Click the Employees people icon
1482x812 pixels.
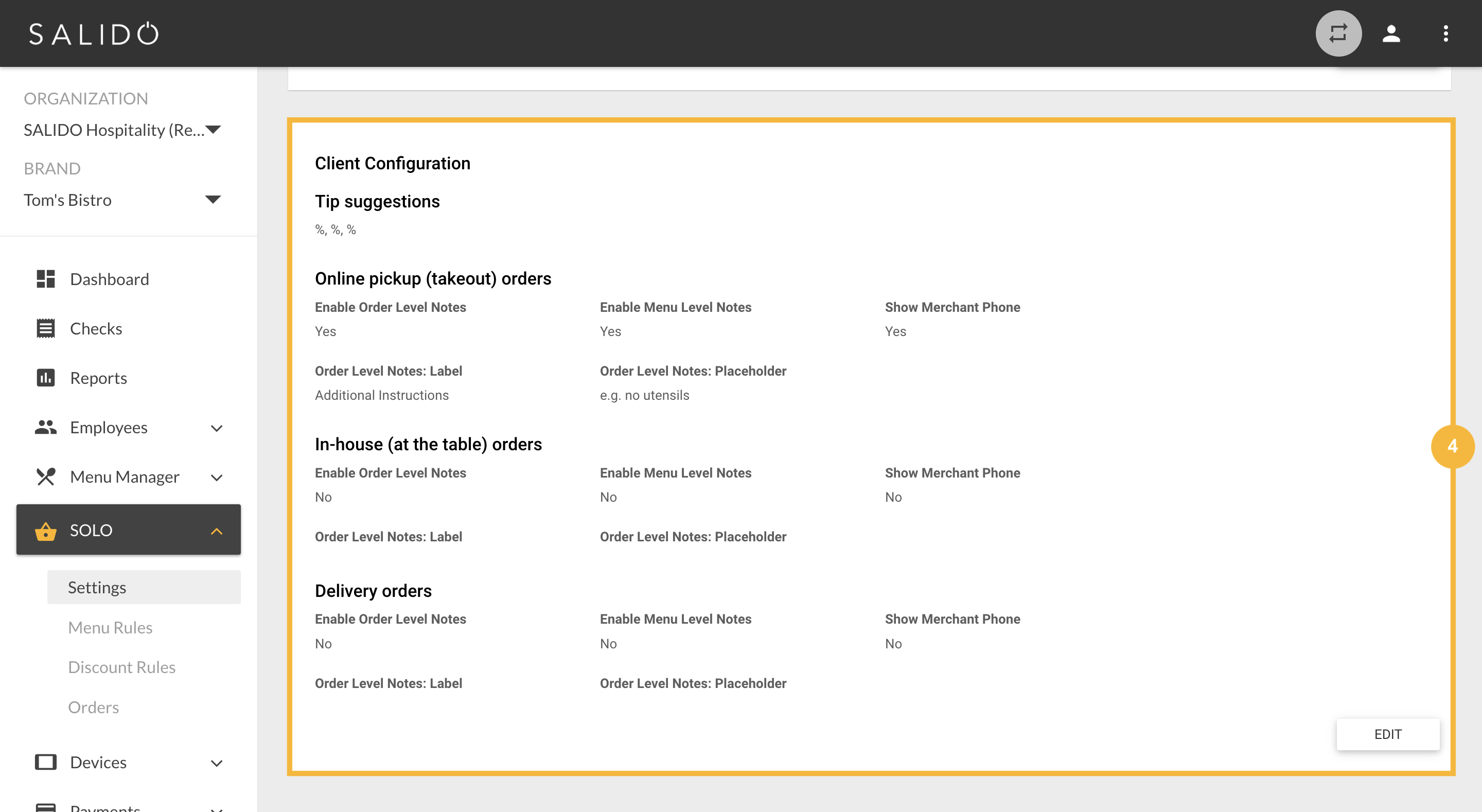(45, 428)
